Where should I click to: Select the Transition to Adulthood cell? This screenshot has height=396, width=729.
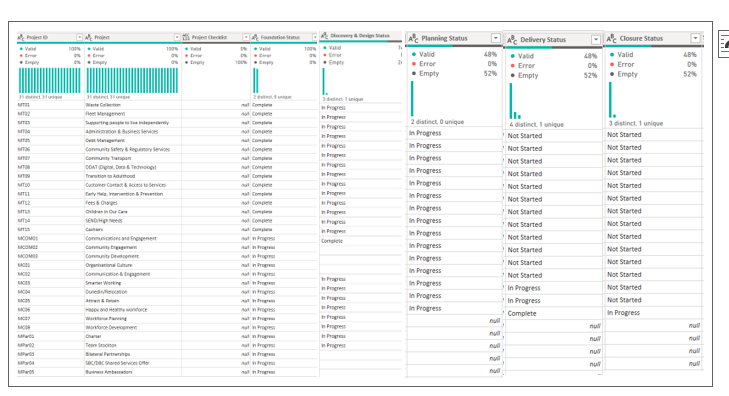[x=133, y=176]
